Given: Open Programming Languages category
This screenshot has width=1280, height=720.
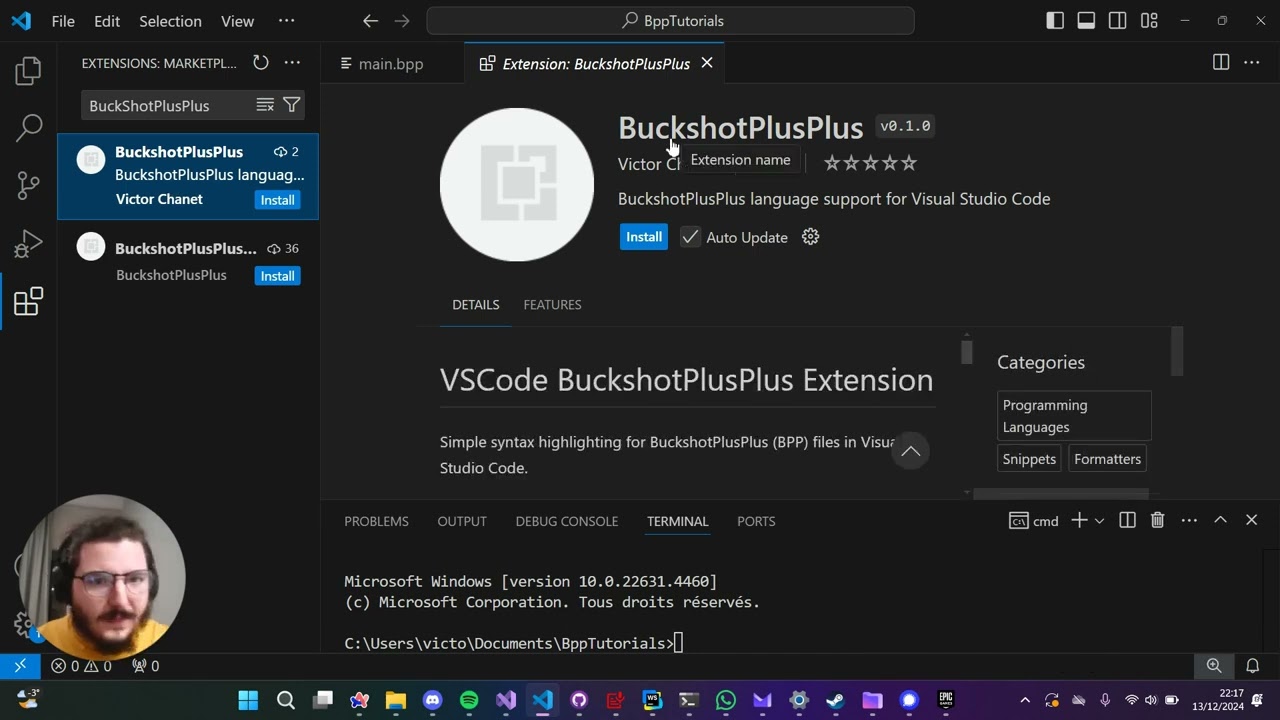Looking at the screenshot, I should (1075, 416).
